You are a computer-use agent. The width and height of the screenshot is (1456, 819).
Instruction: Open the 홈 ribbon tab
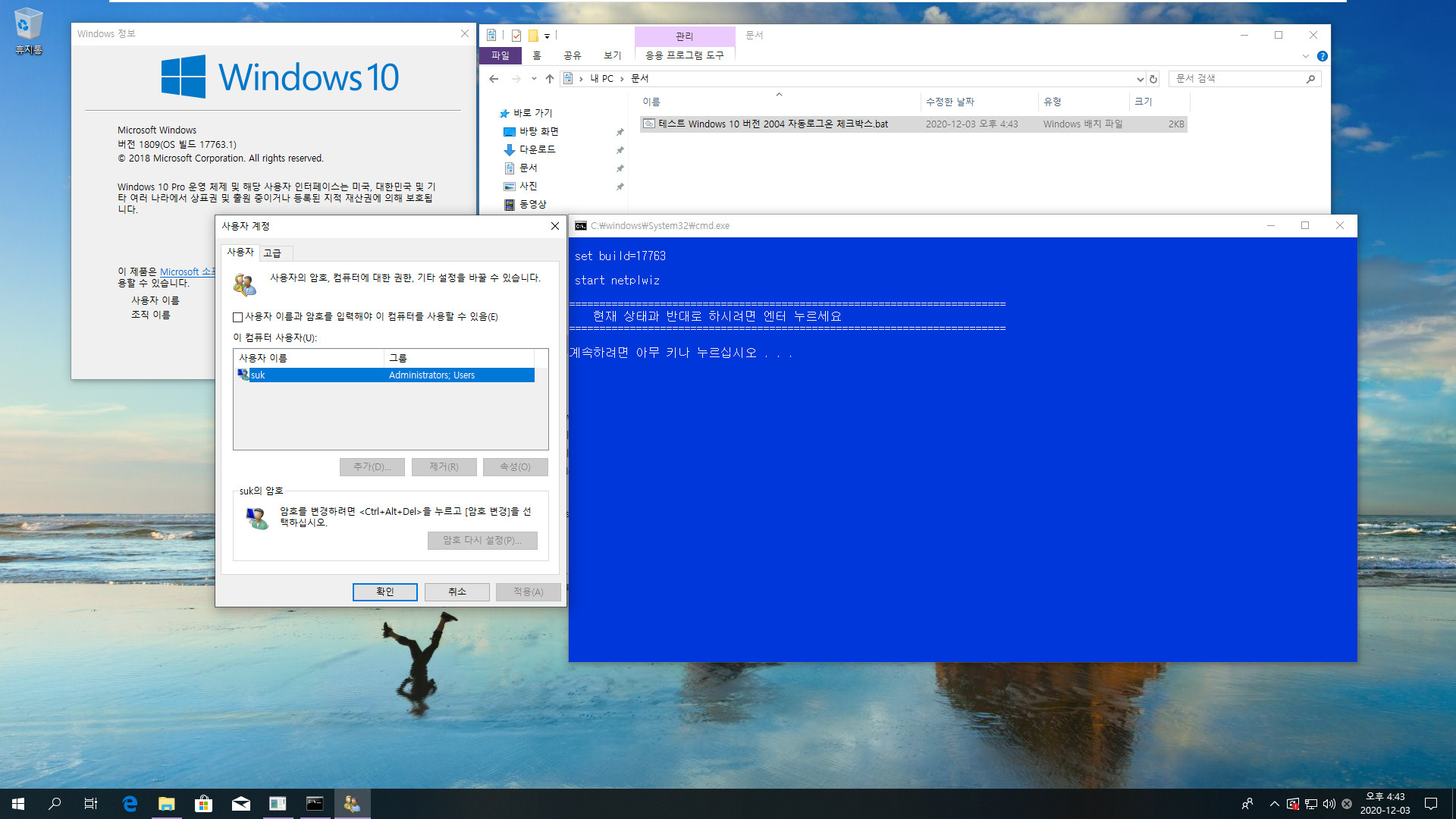pyautogui.click(x=537, y=55)
